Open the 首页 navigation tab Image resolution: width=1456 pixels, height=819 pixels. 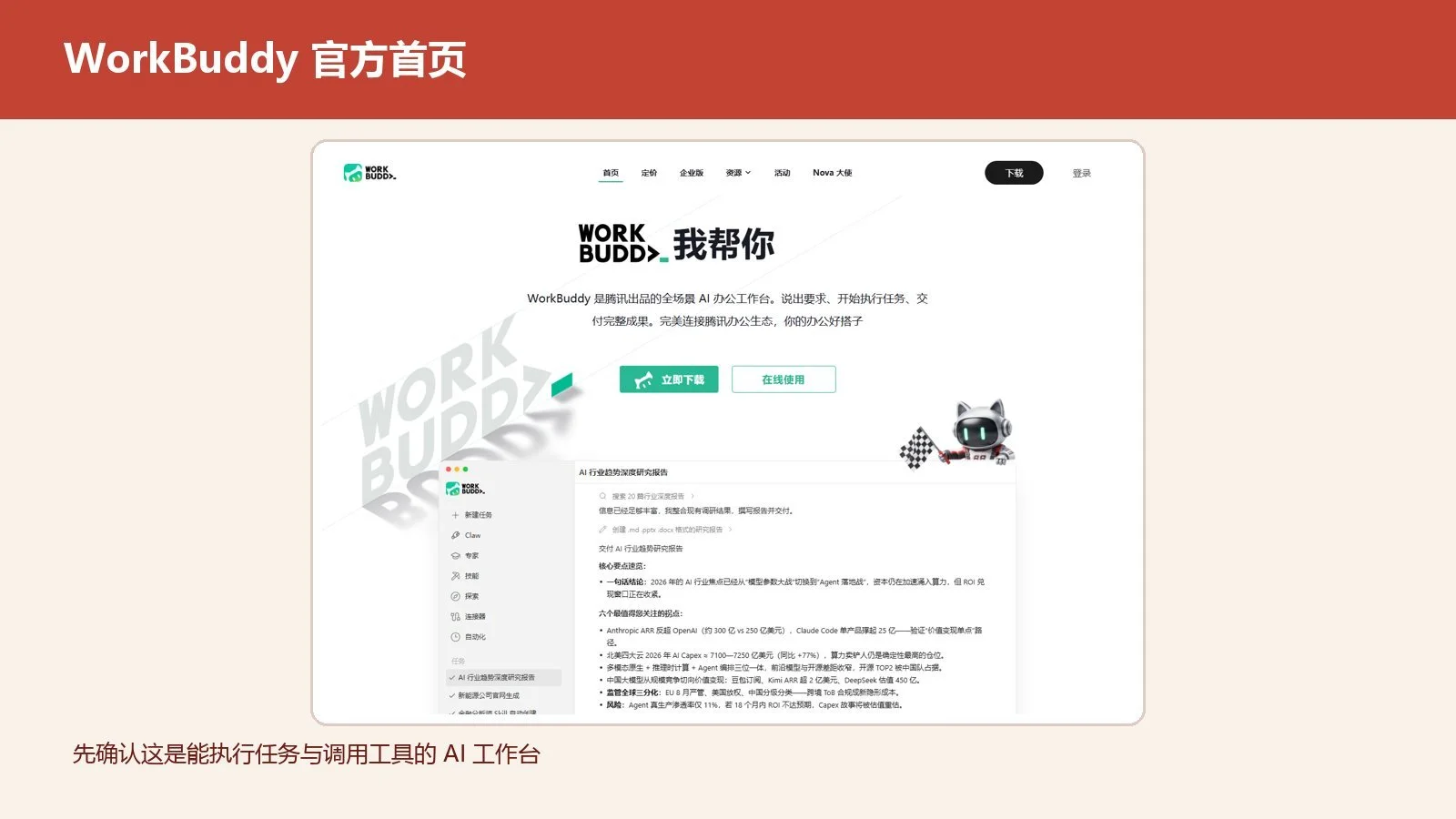[611, 173]
